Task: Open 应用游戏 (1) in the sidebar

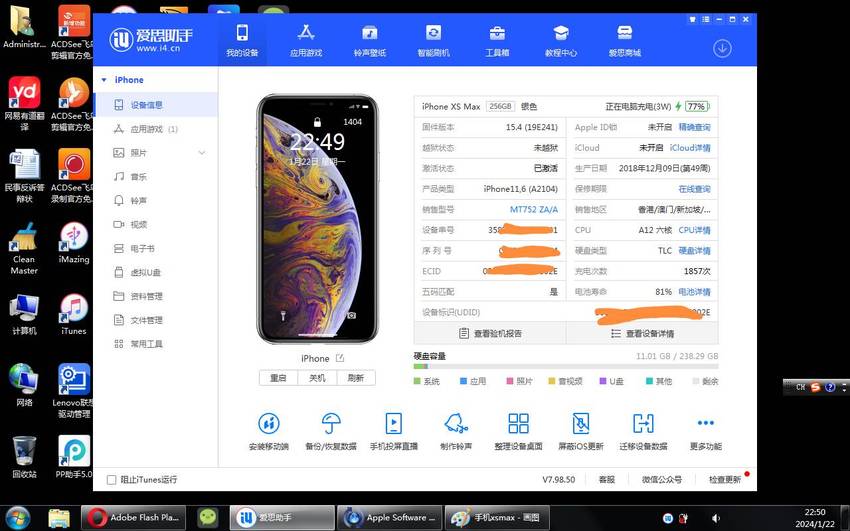Action: pos(156,129)
